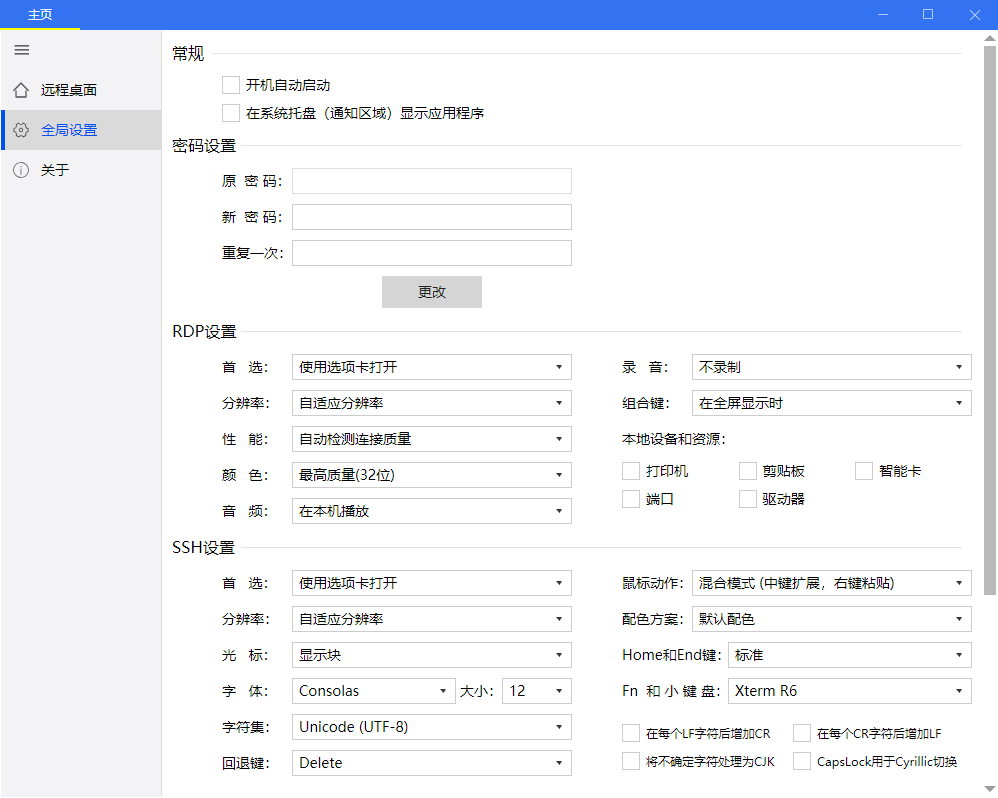The image size is (998, 798).
Task: Open the font size 12 dropdown
Action: click(537, 691)
